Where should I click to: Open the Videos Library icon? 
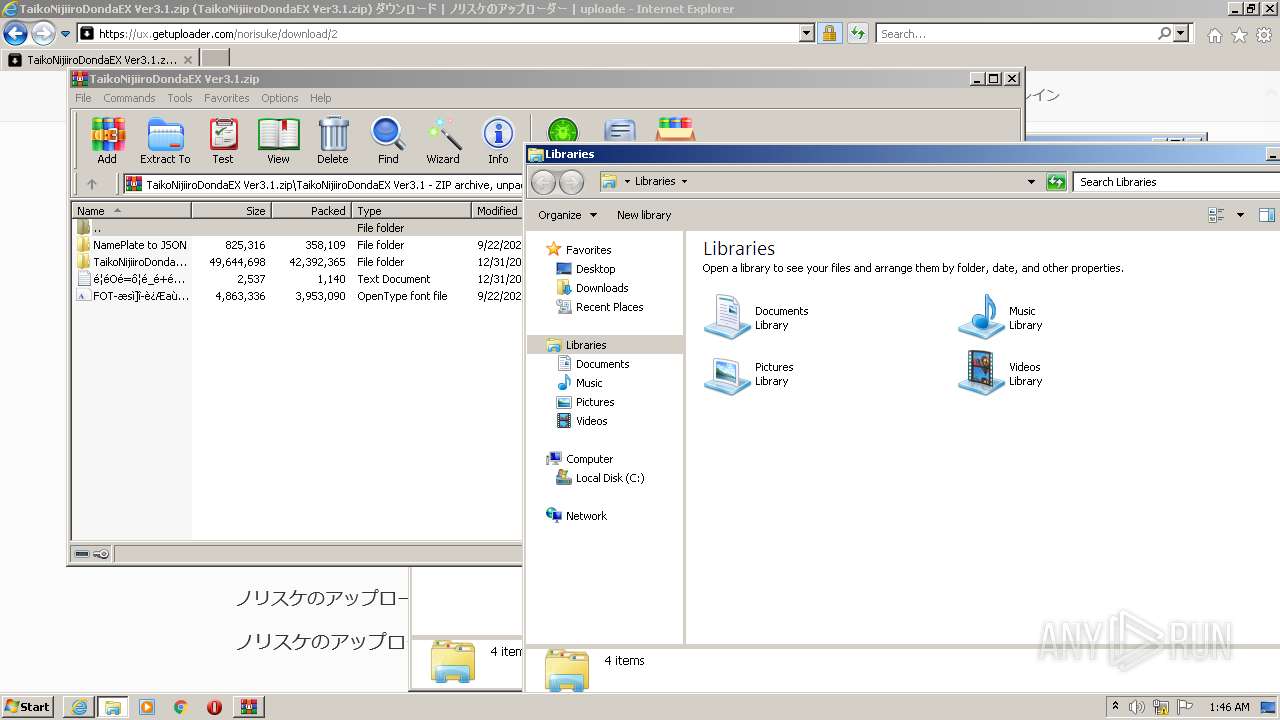point(1002,374)
